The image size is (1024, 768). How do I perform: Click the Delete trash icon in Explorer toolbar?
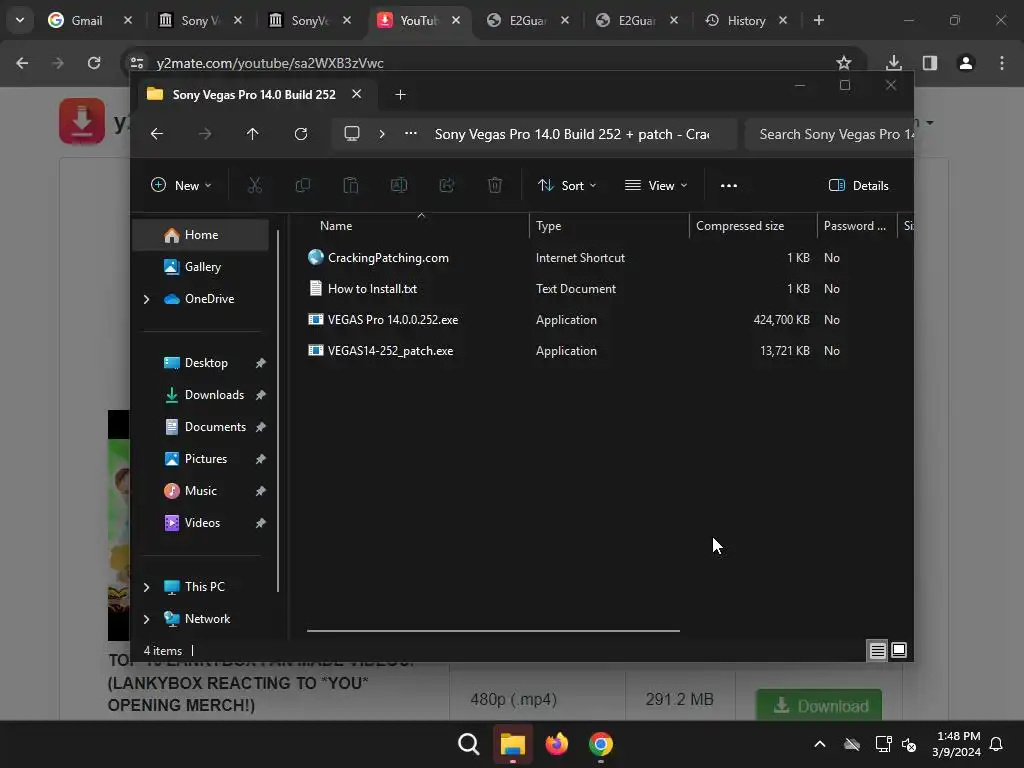click(x=495, y=185)
